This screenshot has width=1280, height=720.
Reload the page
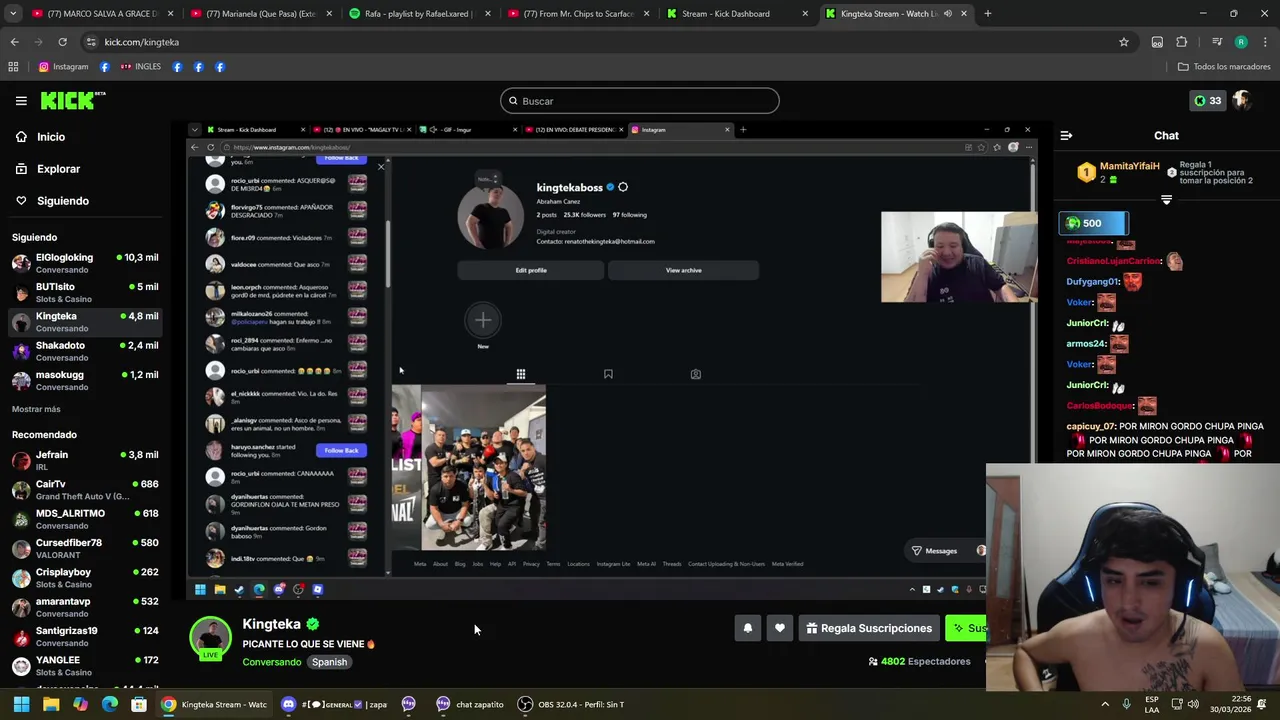(62, 42)
